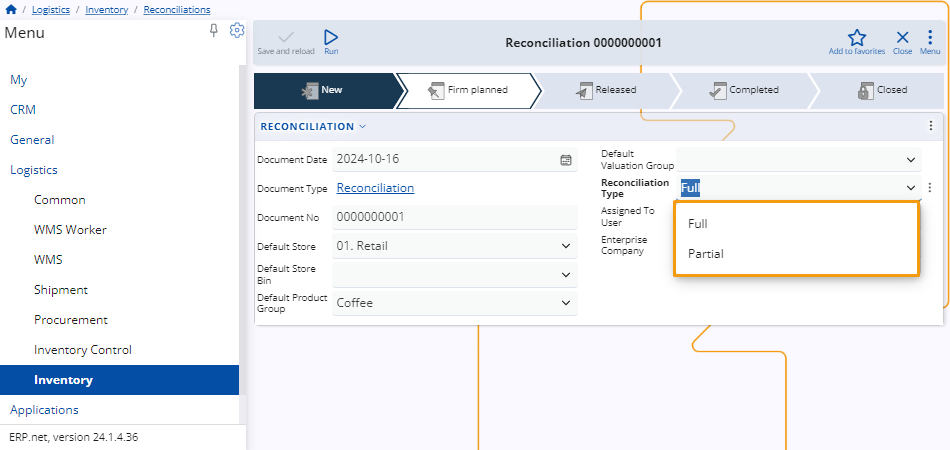Open the Reconciliation document type link

(375, 188)
